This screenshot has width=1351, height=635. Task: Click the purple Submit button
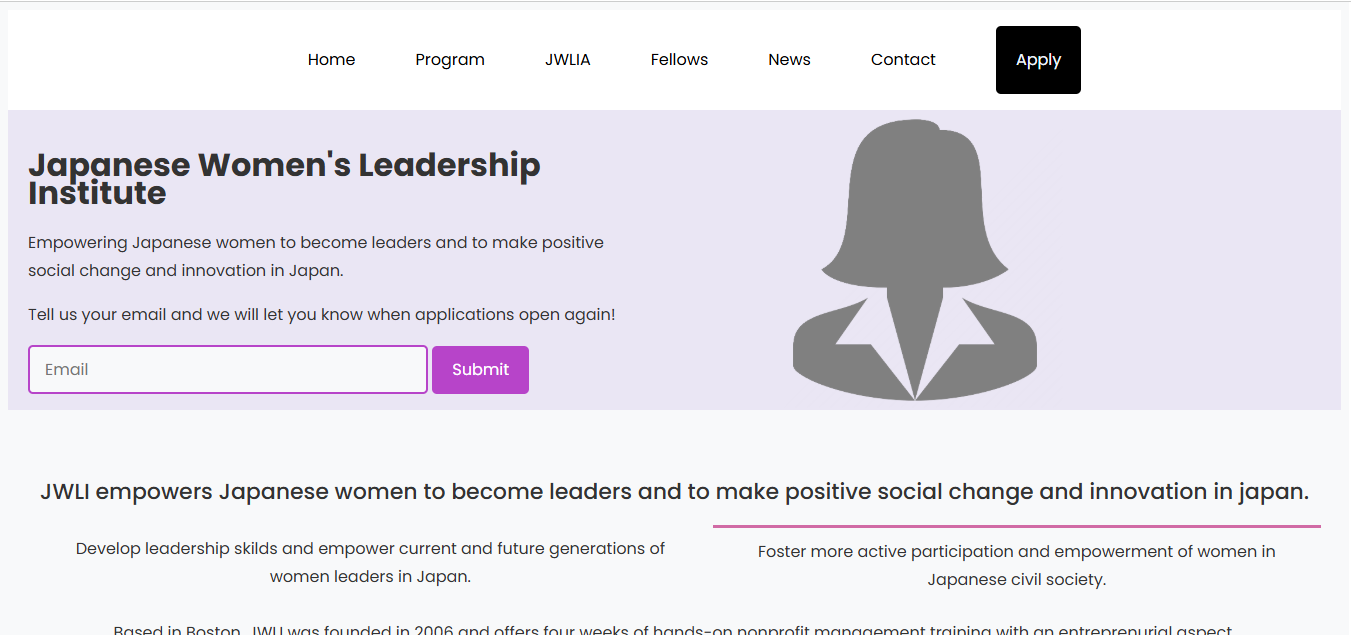(x=480, y=370)
